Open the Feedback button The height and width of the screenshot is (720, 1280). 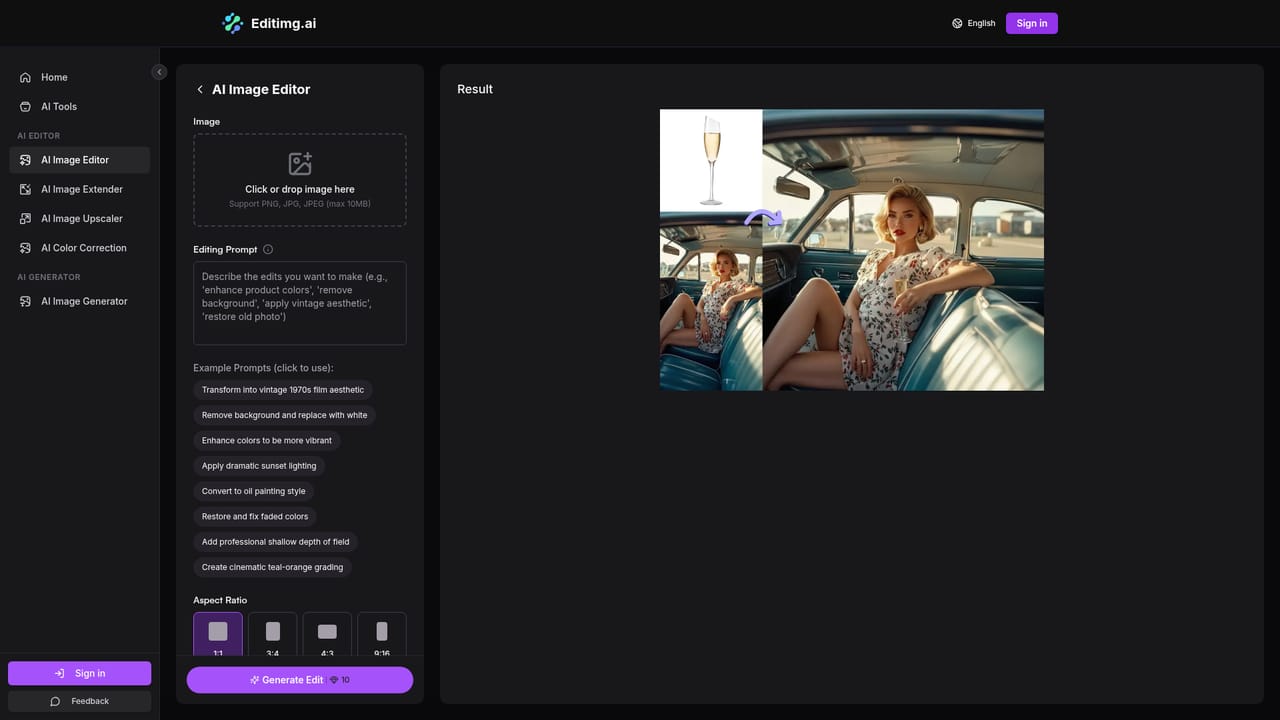(x=80, y=701)
